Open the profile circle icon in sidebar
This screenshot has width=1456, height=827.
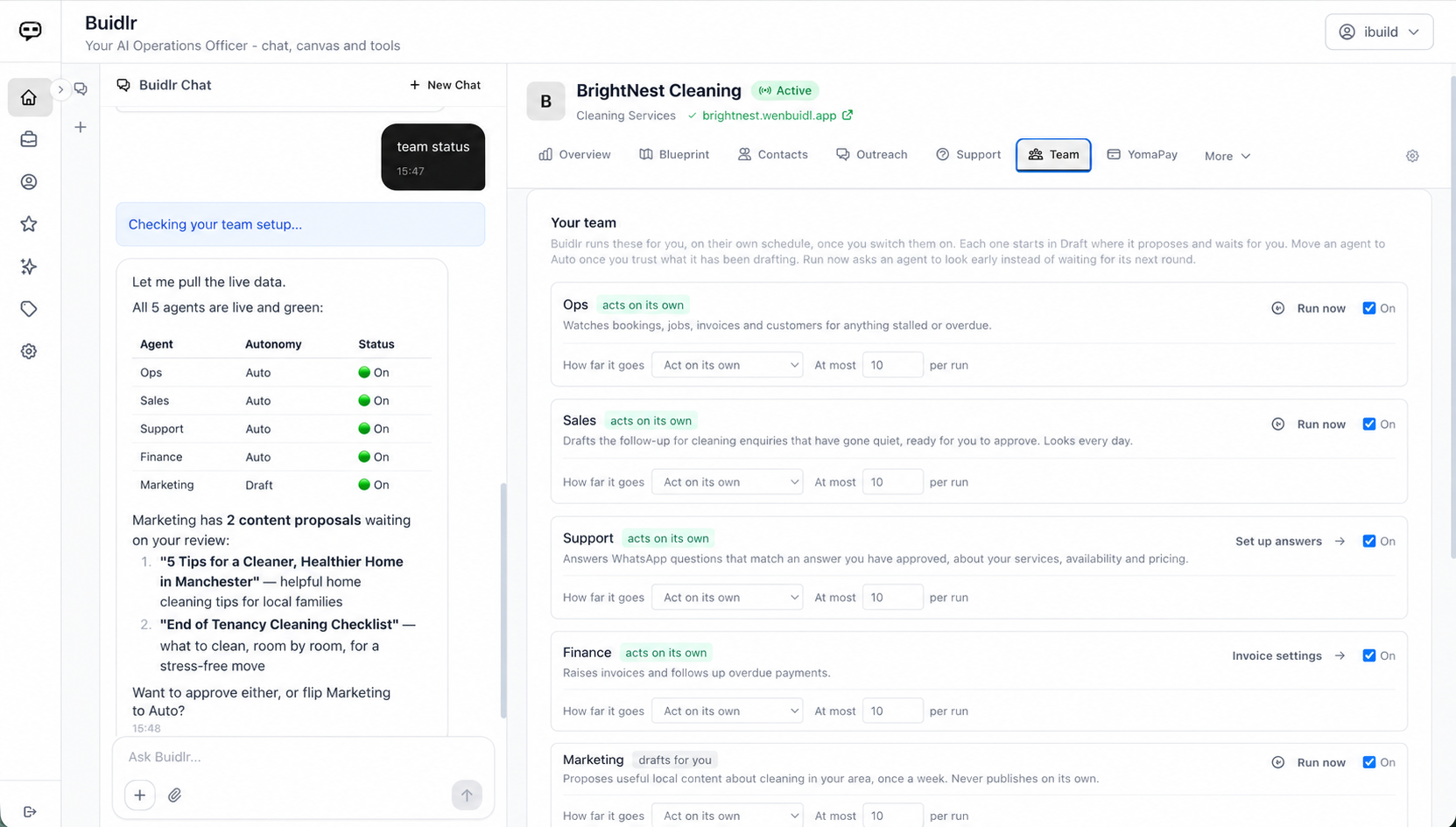[x=30, y=182]
